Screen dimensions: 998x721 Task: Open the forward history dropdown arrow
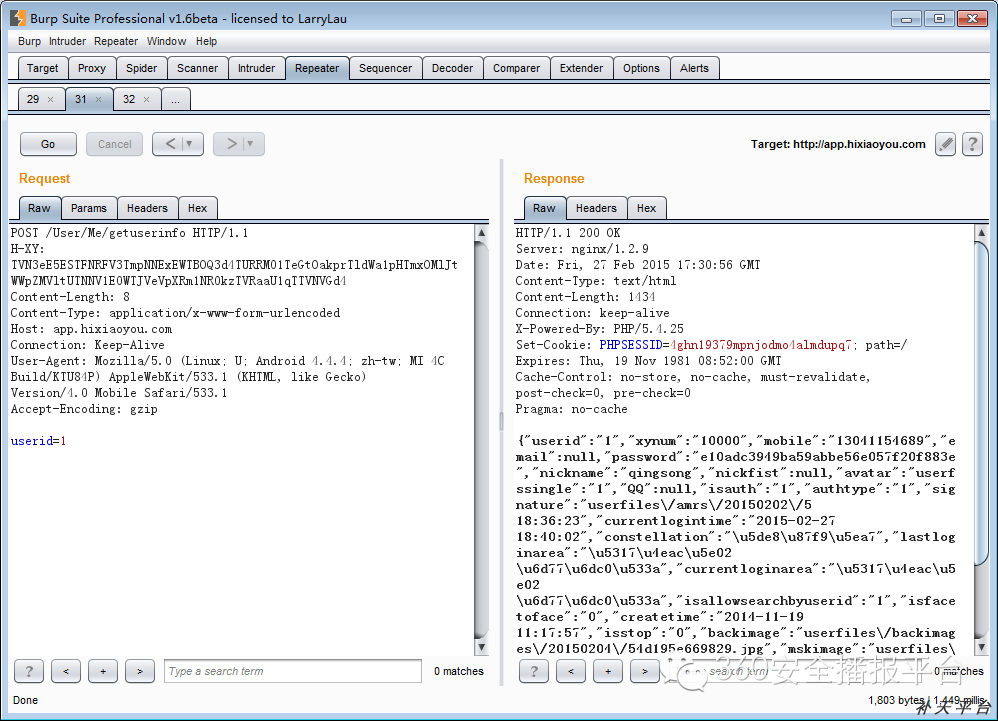click(x=251, y=144)
